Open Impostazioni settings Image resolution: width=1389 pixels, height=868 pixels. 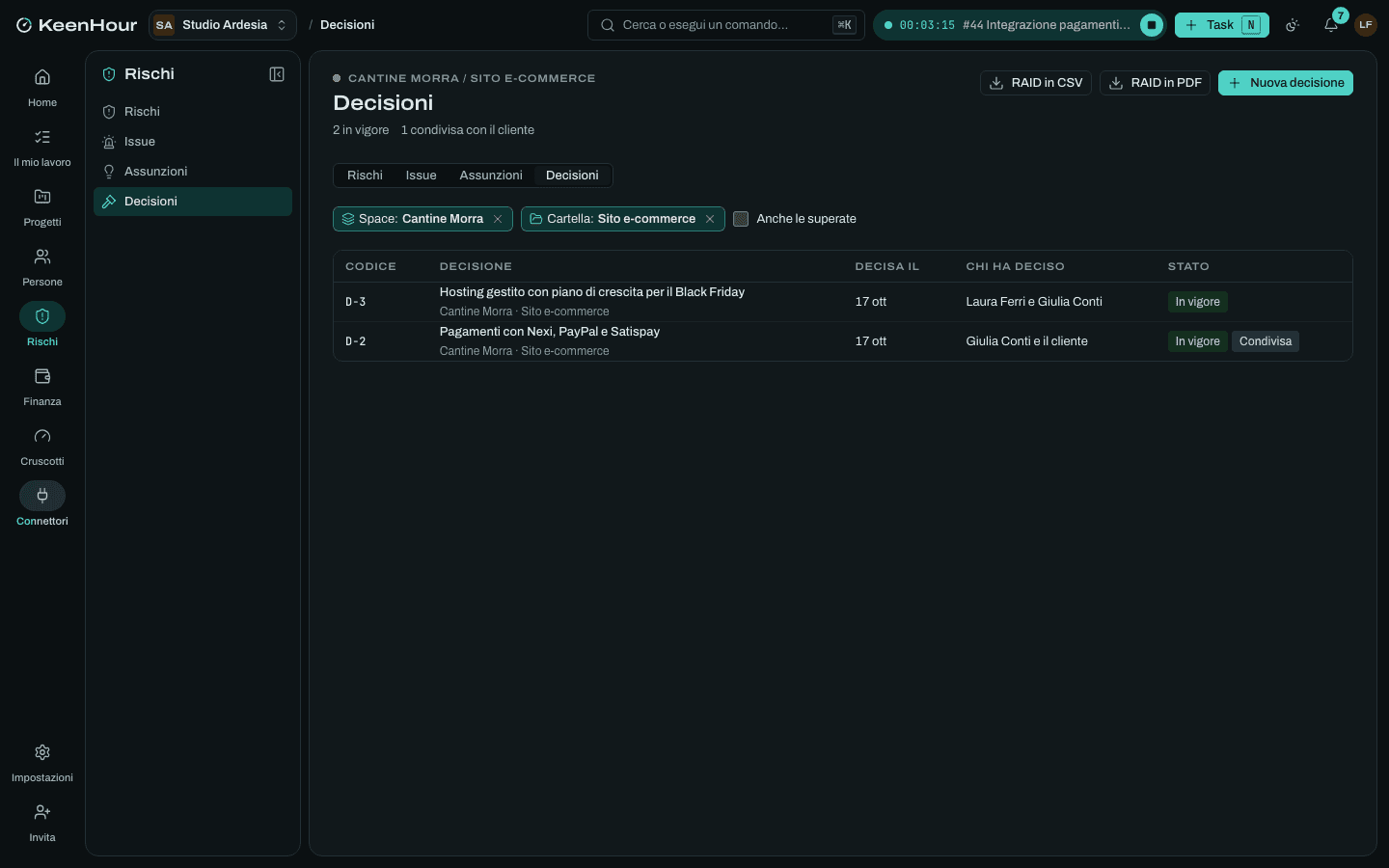42,763
